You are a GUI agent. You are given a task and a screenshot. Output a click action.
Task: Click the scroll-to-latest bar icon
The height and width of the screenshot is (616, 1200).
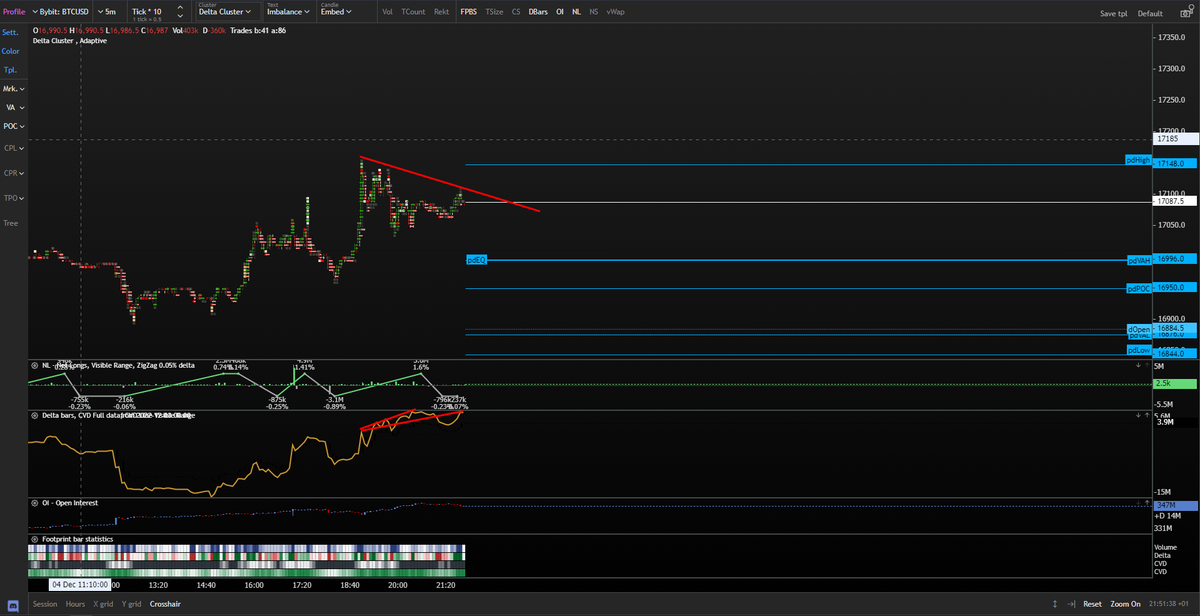pos(1071,604)
